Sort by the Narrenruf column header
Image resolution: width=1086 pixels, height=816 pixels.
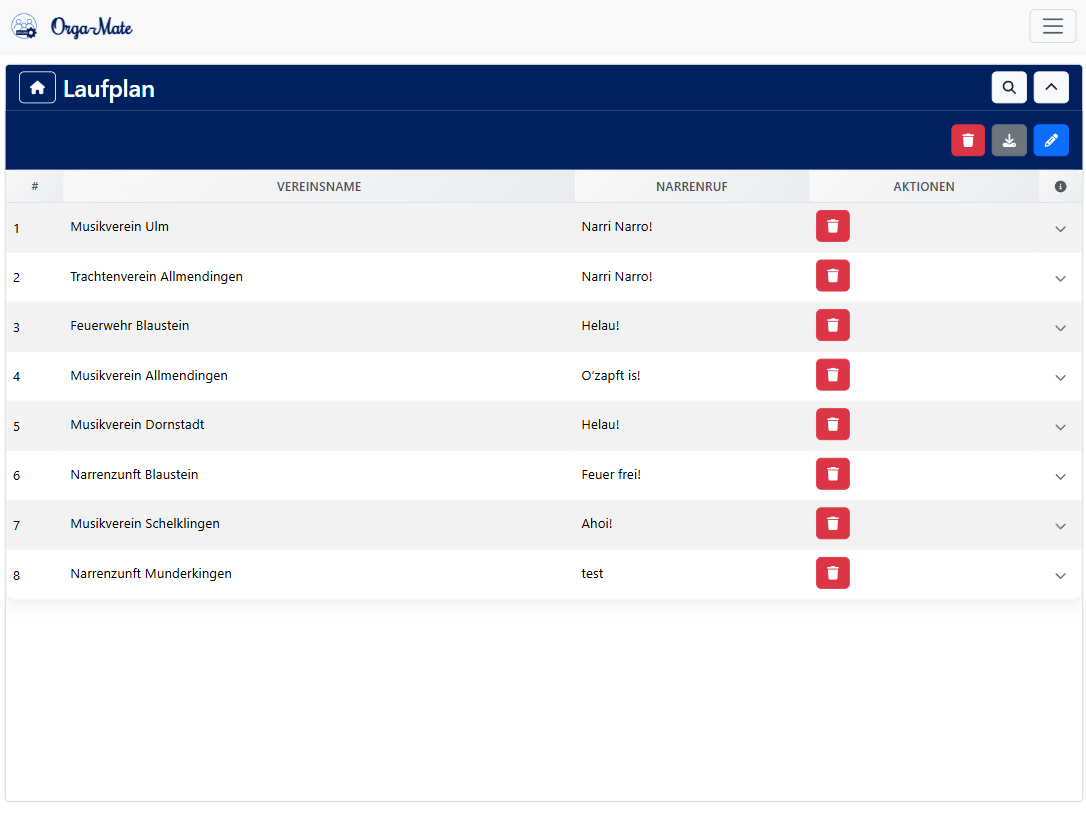(691, 187)
